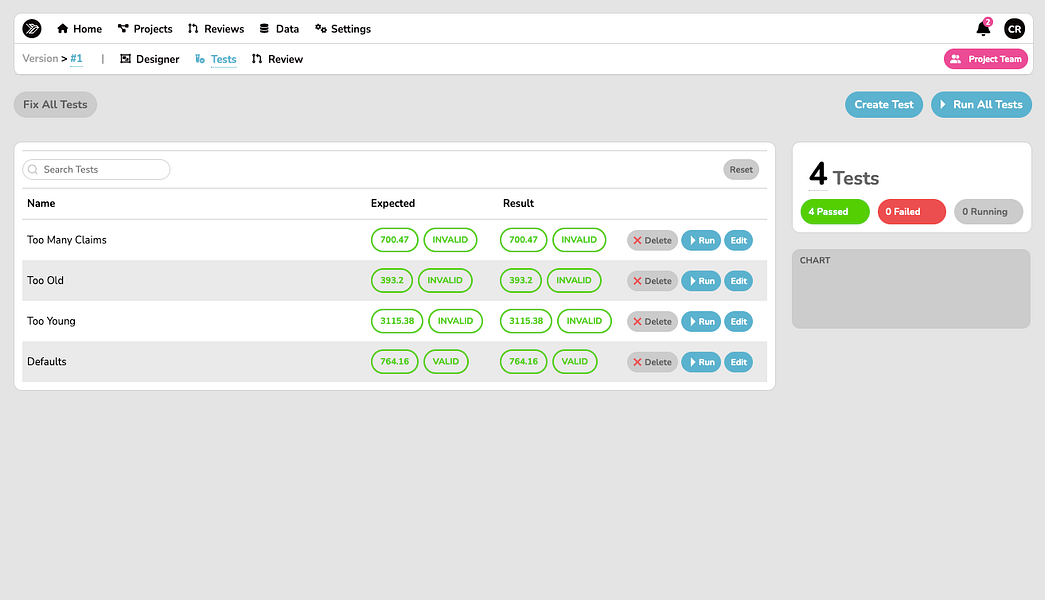Edit the Too Young test
The image size is (1045, 600).
(738, 322)
